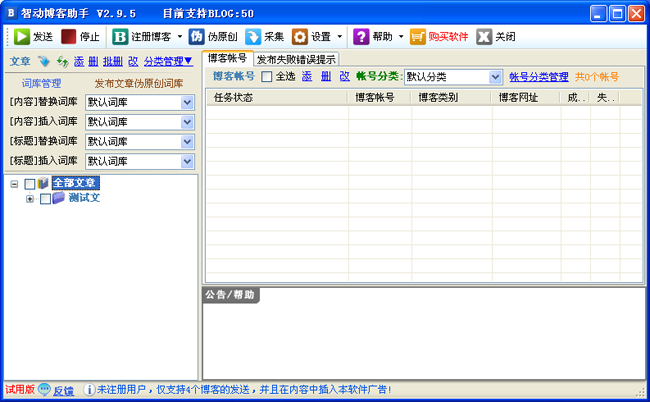Open the [标题]插入词库 combo box
This screenshot has height=402, width=650.
point(140,161)
